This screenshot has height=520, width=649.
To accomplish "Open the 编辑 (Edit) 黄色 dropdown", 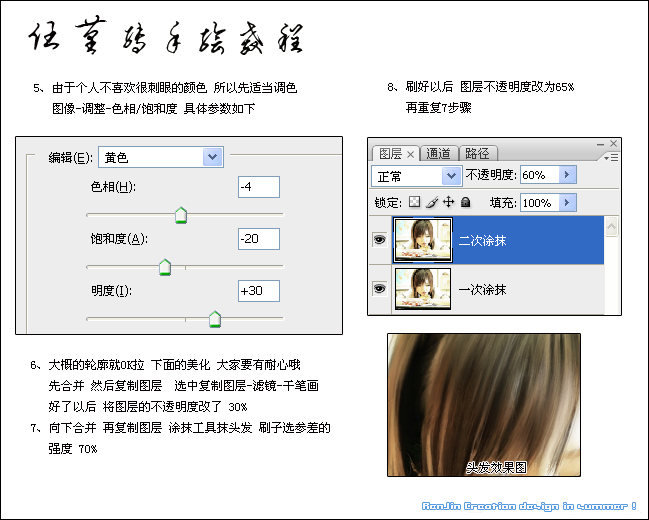I will [x=161, y=157].
